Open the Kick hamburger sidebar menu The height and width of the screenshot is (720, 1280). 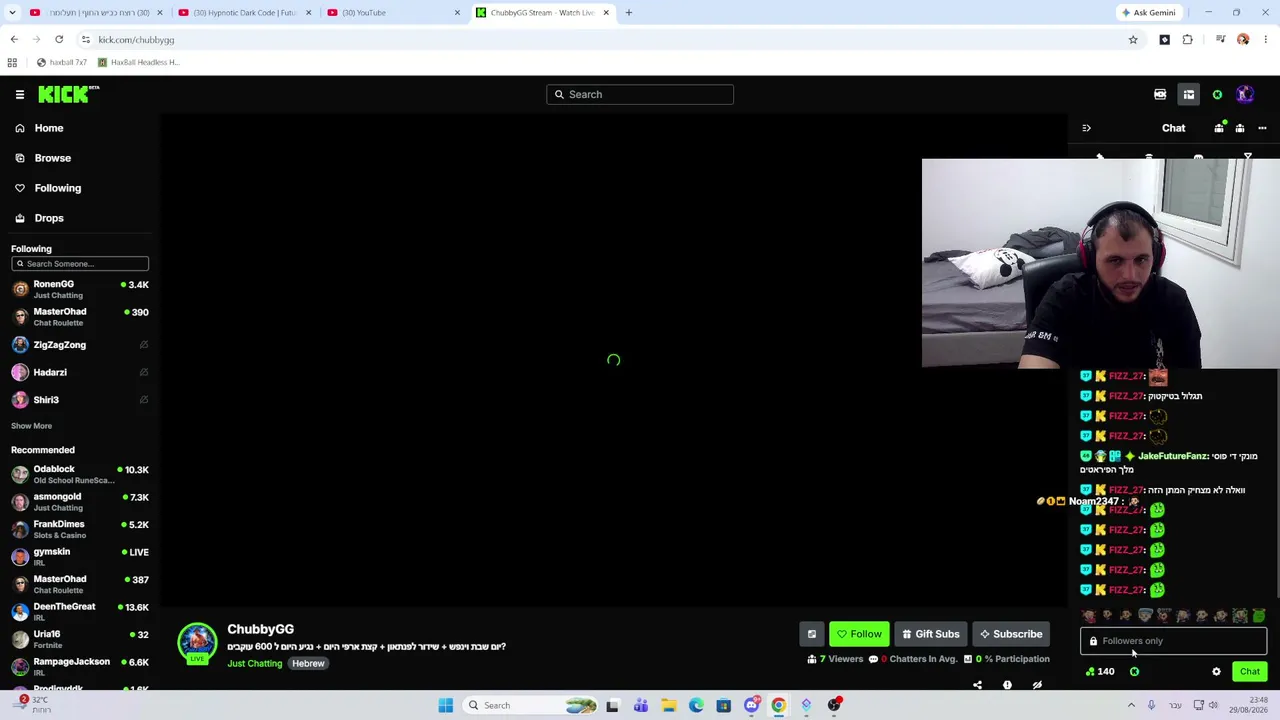coord(20,94)
